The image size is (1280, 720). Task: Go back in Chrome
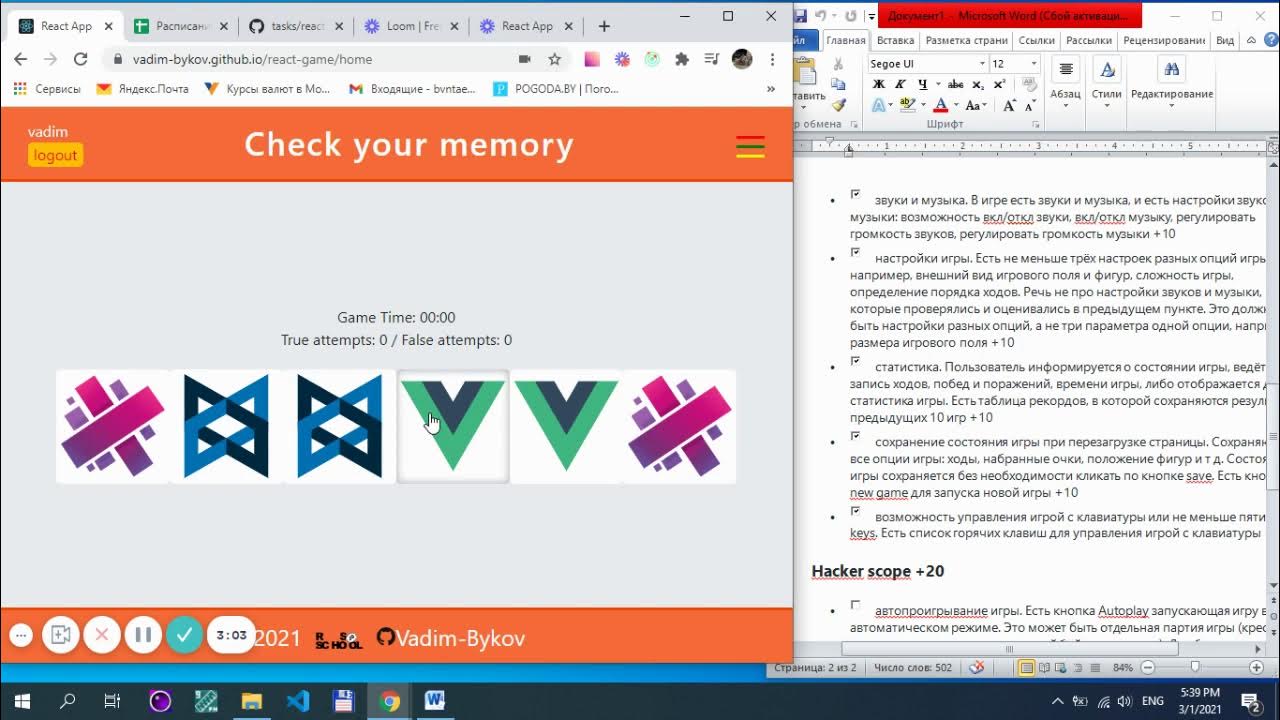tap(20, 59)
